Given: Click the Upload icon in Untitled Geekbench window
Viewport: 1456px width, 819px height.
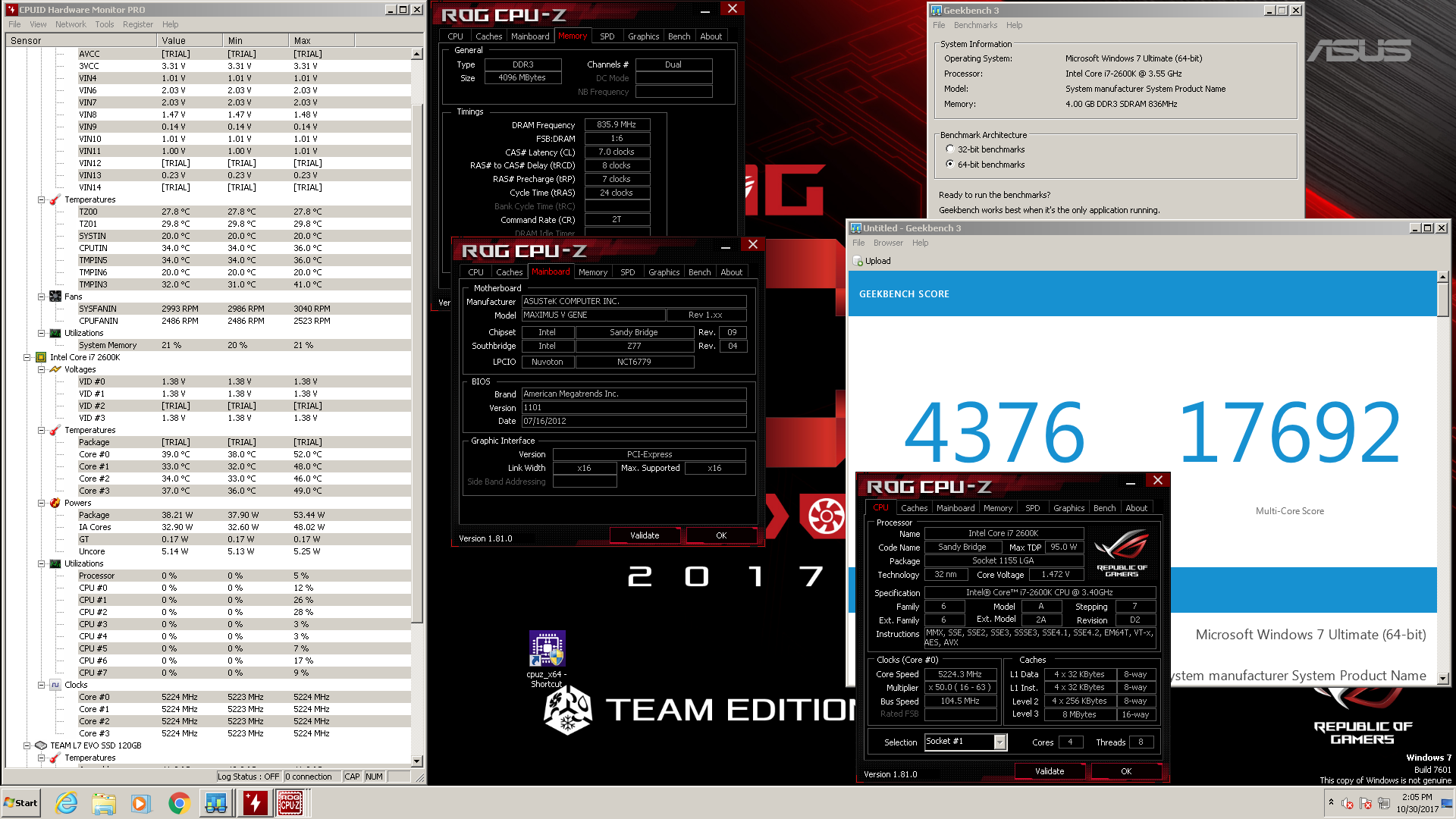Looking at the screenshot, I should point(858,261).
